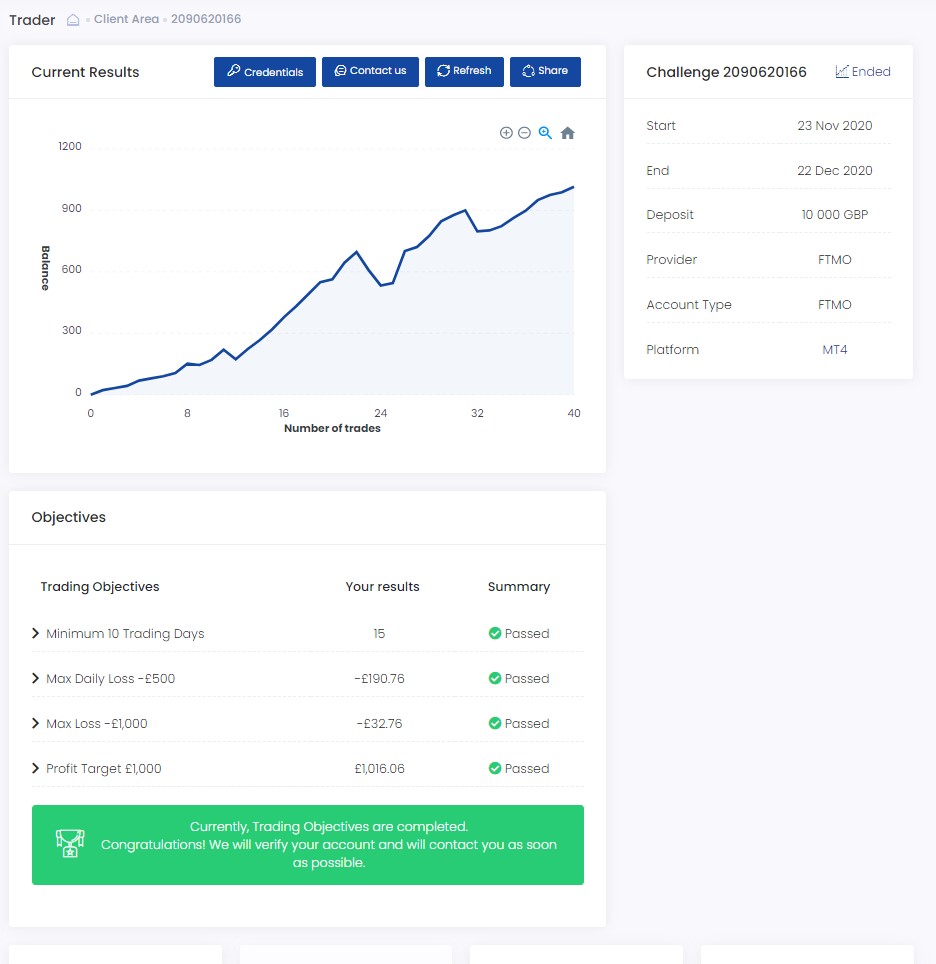Screen dimensions: 936x964
Task: Select account 2090620166 in breadcrumb
Action: (206, 20)
